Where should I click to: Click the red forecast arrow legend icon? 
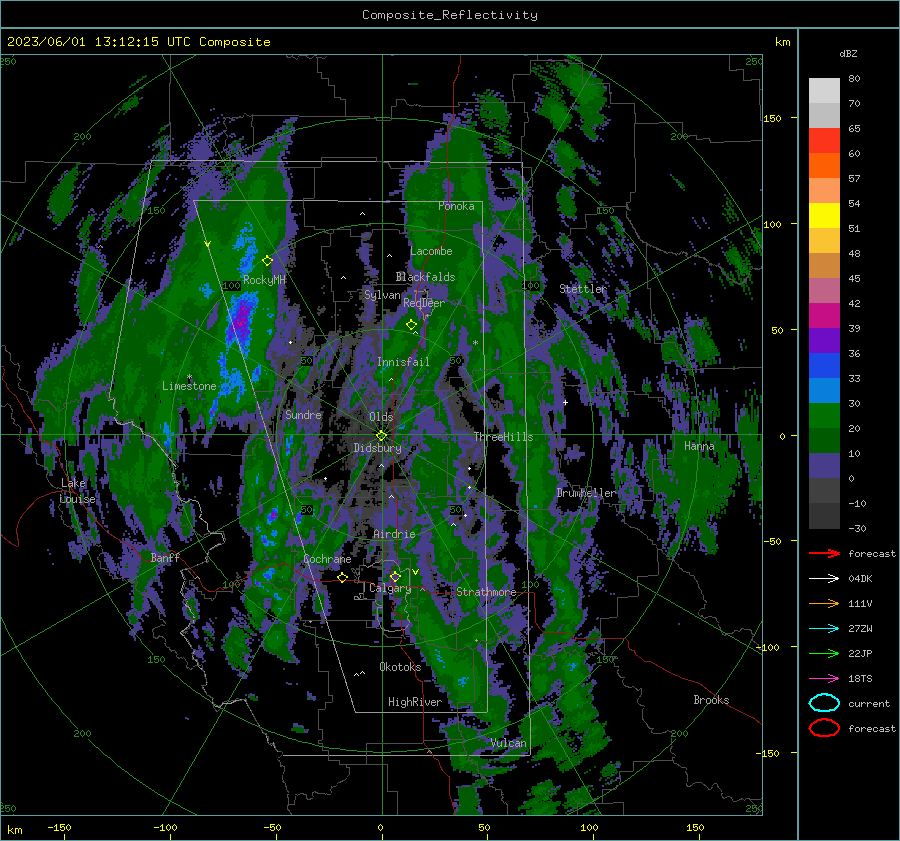click(824, 553)
